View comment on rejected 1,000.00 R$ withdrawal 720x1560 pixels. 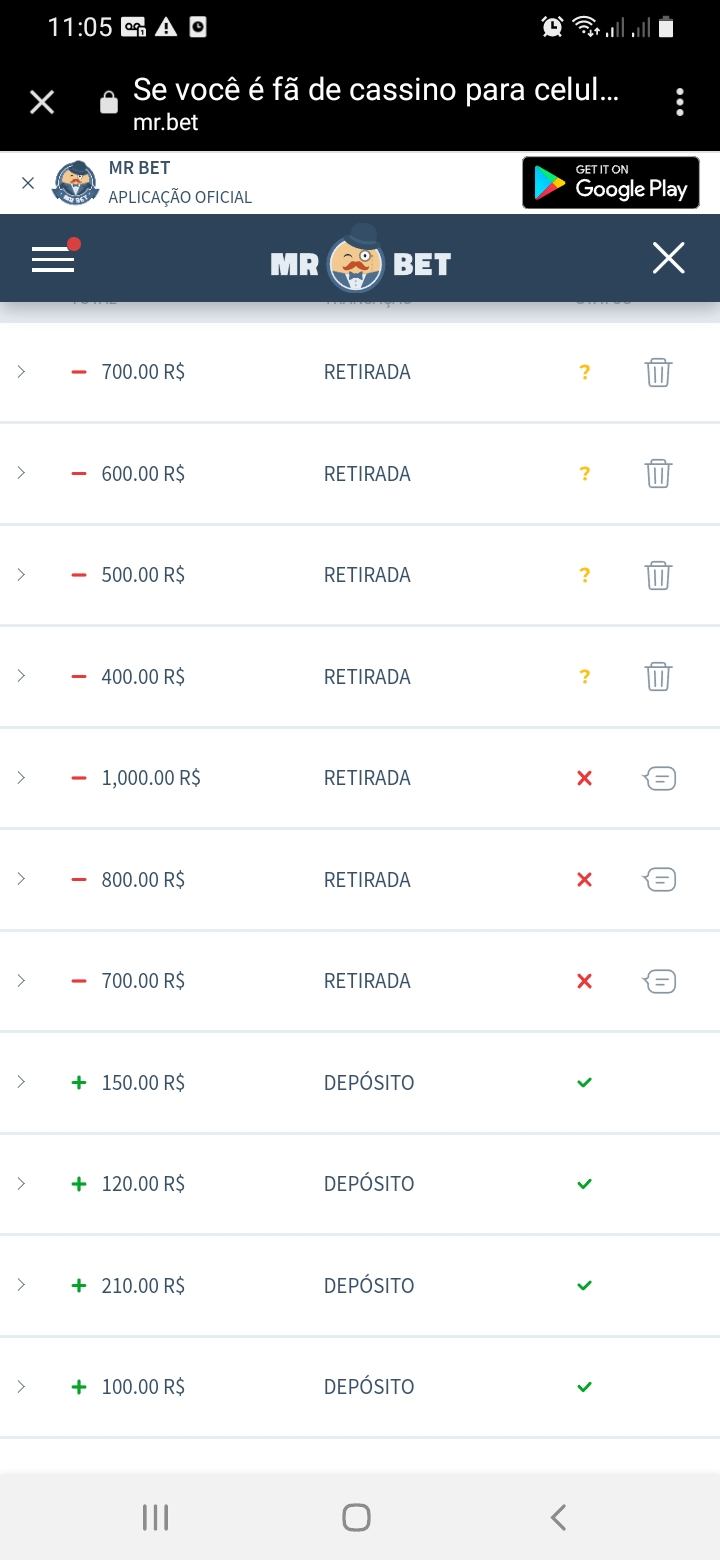(659, 778)
